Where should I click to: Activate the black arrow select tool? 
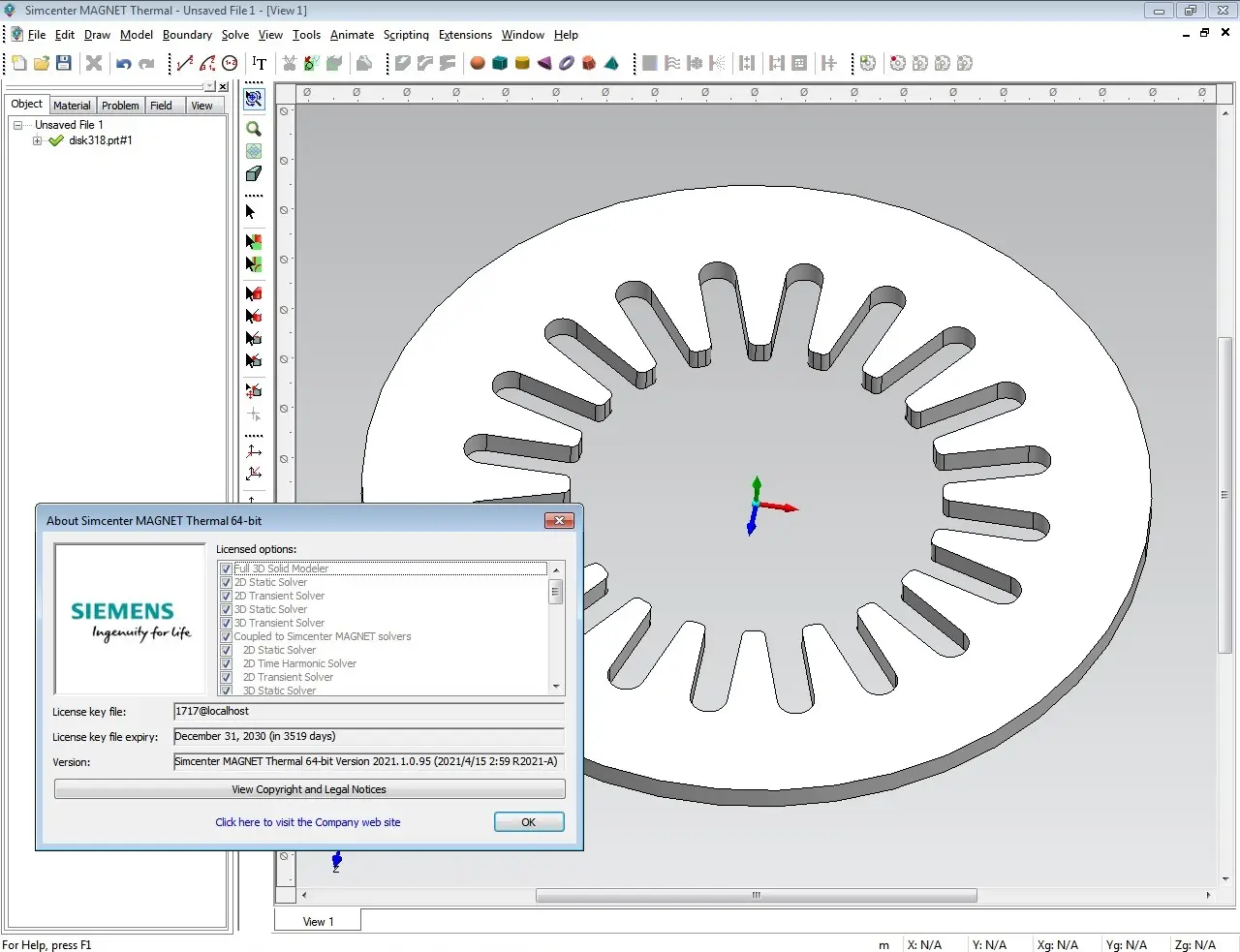(x=251, y=212)
